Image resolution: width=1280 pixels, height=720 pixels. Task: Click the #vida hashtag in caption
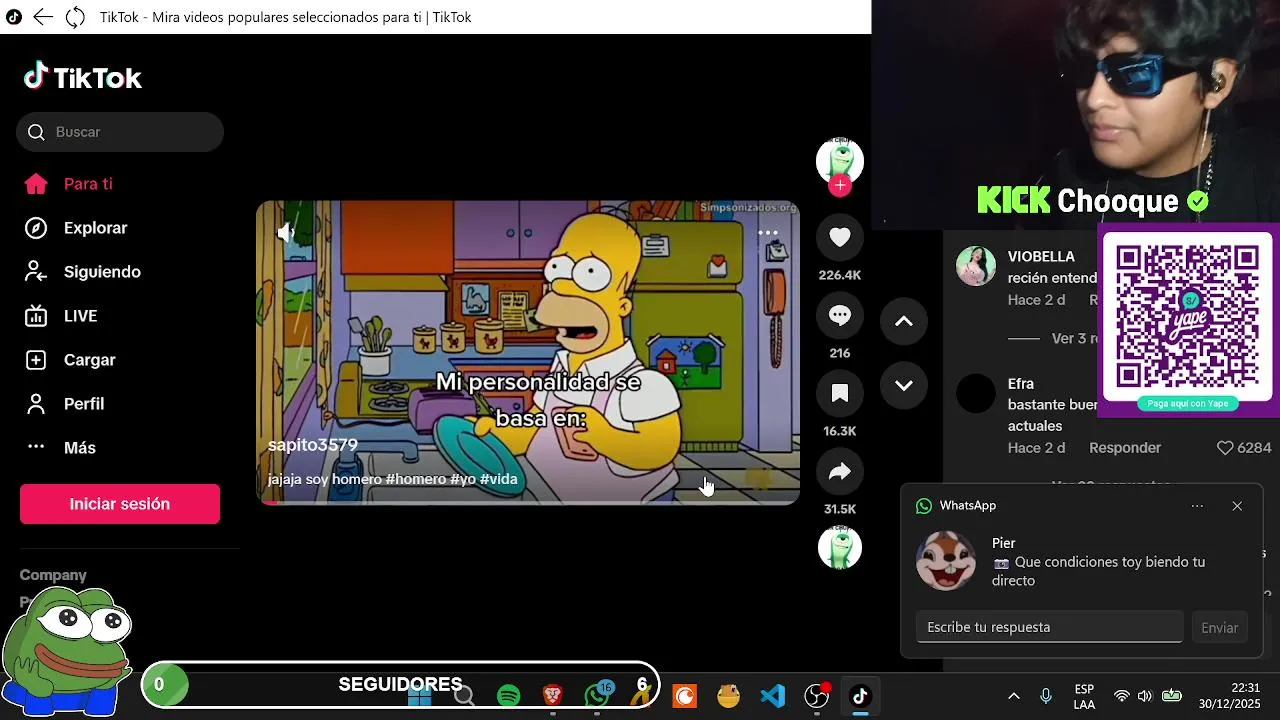[x=499, y=479]
